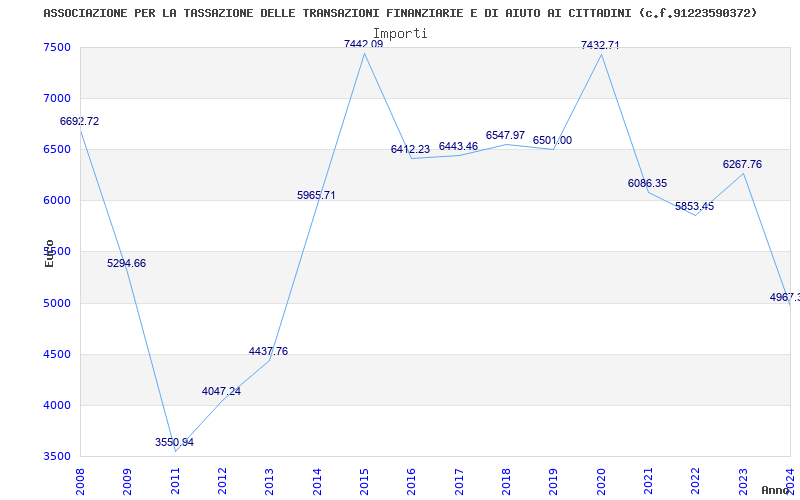Click the x-axis year 2021
This screenshot has height=500, width=800.
tap(648, 482)
